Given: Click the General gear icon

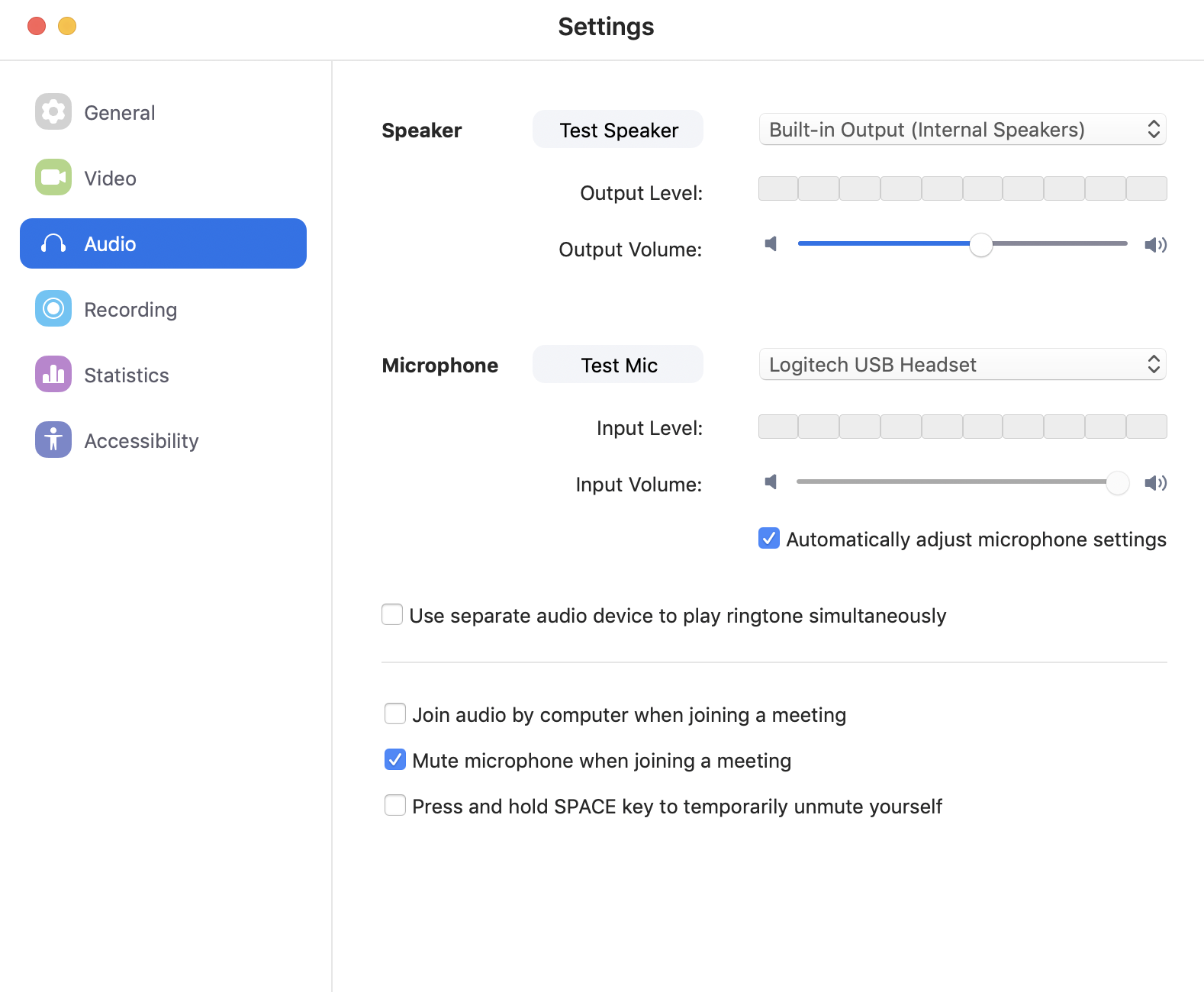Looking at the screenshot, I should 53,112.
